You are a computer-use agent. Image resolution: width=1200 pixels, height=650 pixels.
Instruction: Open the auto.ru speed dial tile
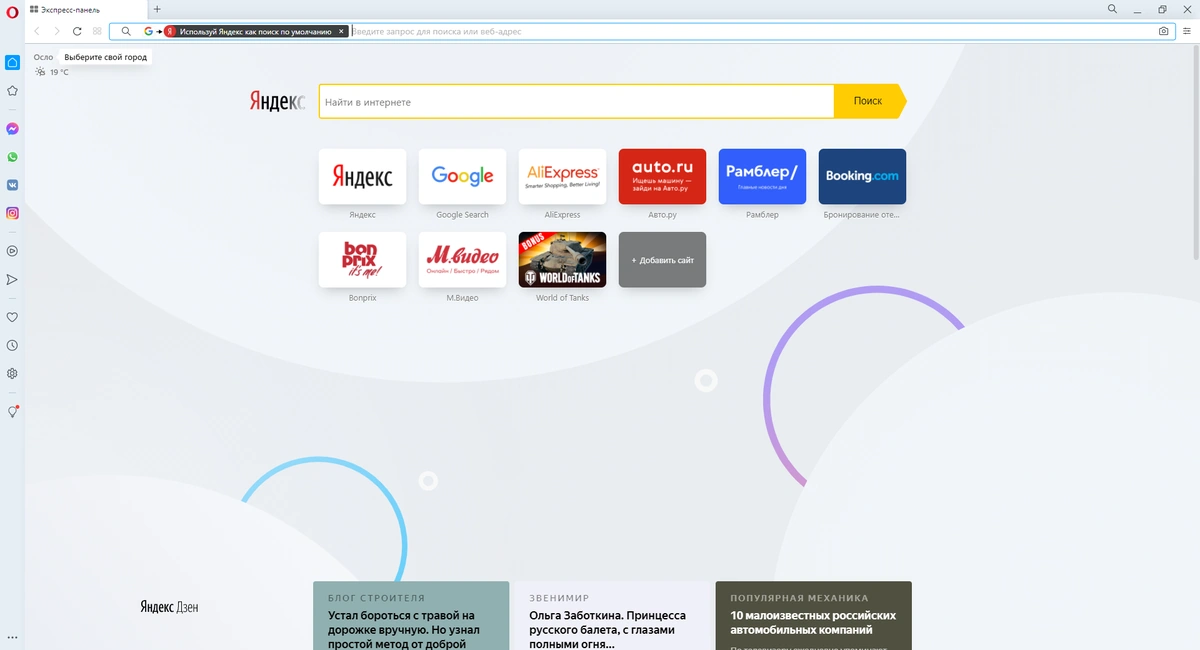pos(662,177)
